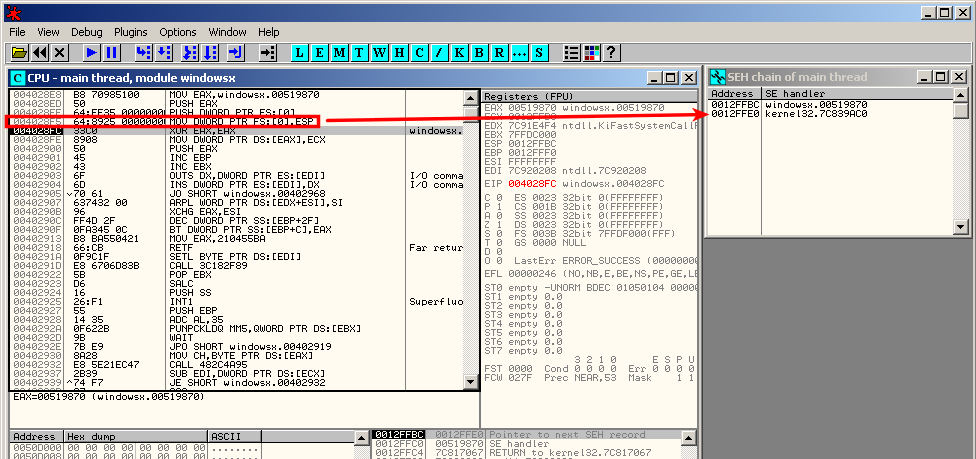Show Breakpoints window with B button
The width and height of the screenshot is (976, 459).
coord(479,52)
